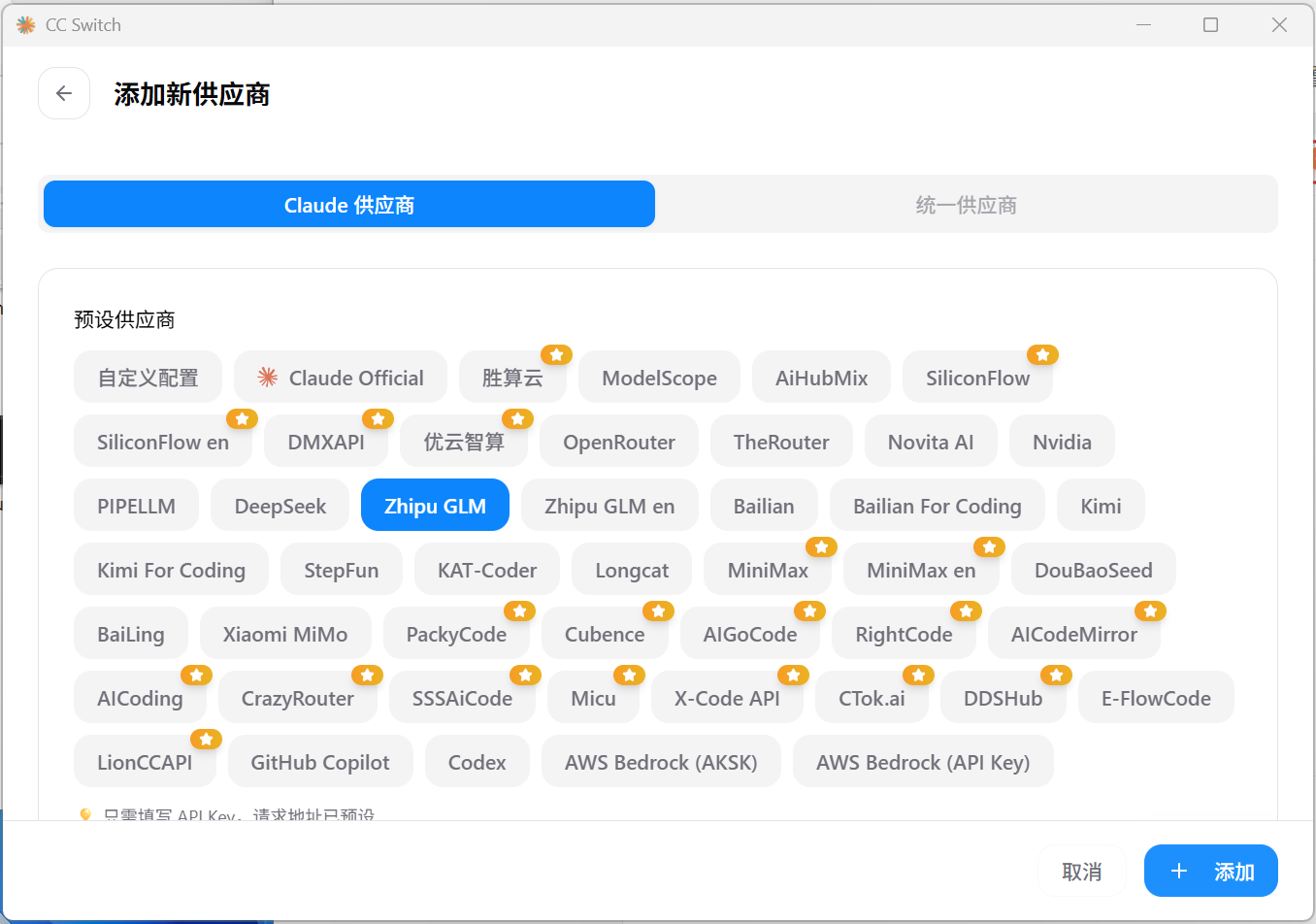Pick the Longcat preset
Screen dimensions: 1316x924
(632, 569)
